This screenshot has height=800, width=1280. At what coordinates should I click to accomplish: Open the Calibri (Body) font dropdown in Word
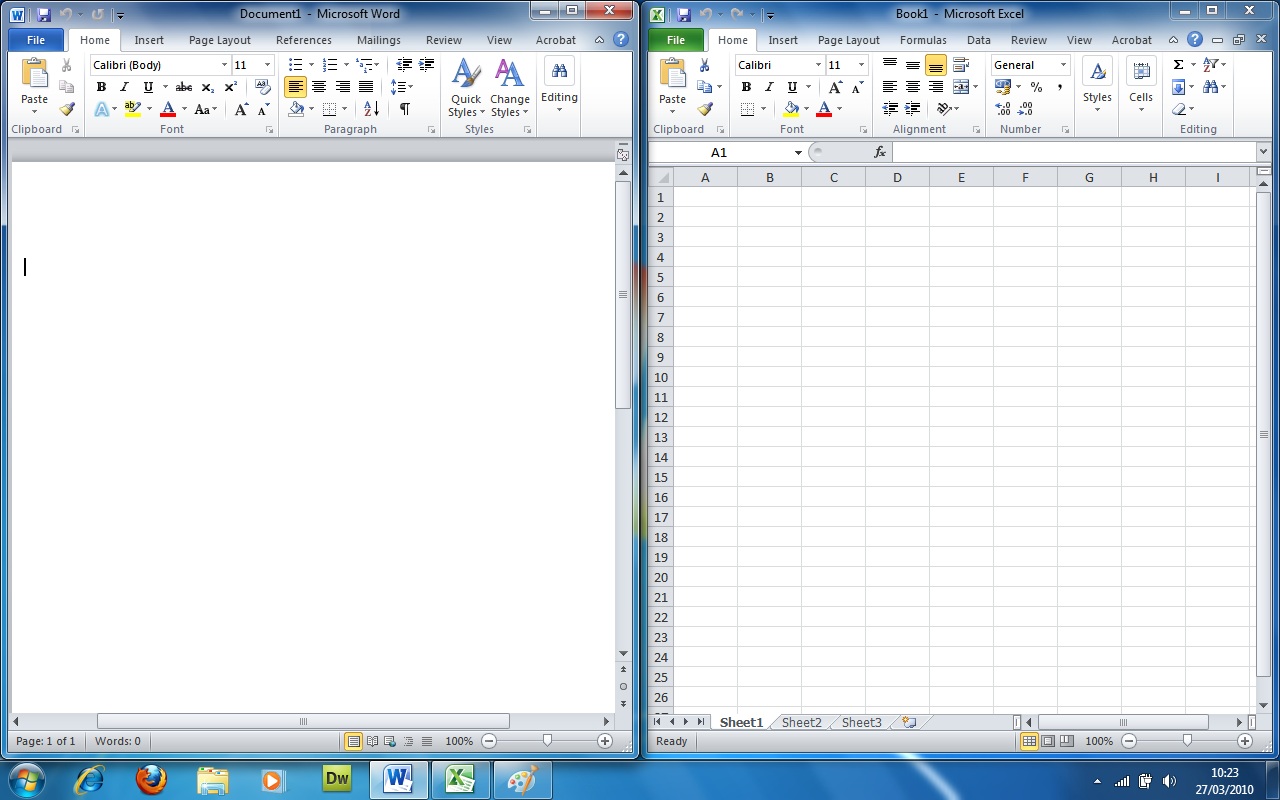[x=224, y=65]
